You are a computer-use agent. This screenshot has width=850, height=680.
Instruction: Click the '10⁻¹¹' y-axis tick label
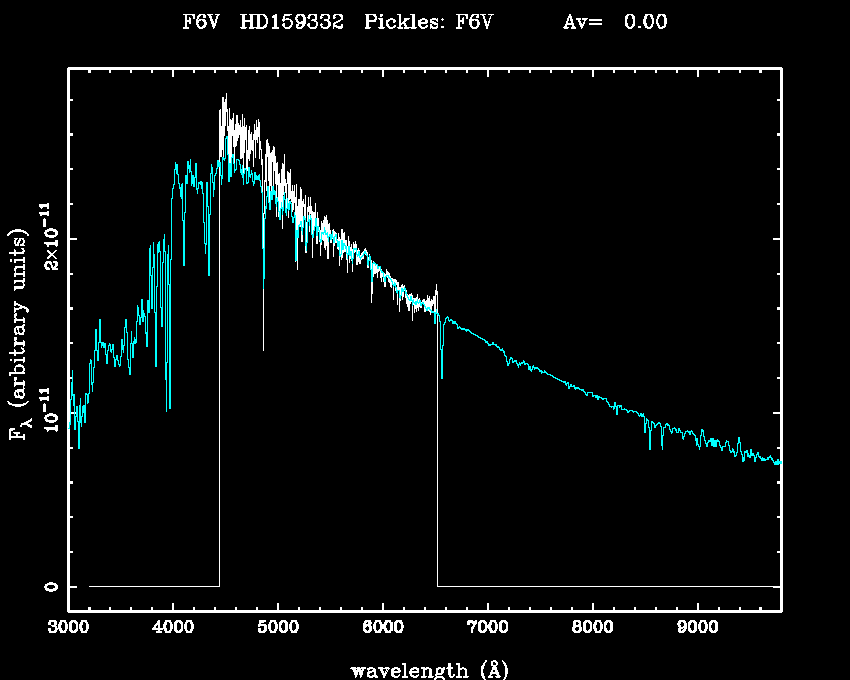pos(50,411)
